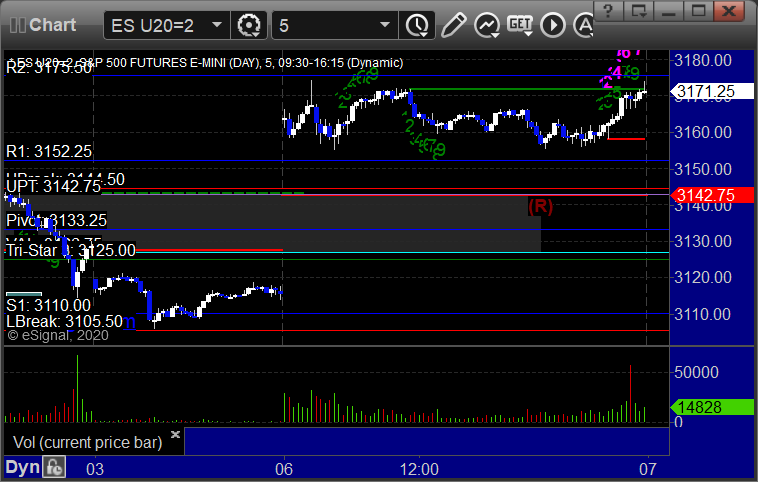
Task: Click the 06 date label on time axis
Action: coord(284,469)
